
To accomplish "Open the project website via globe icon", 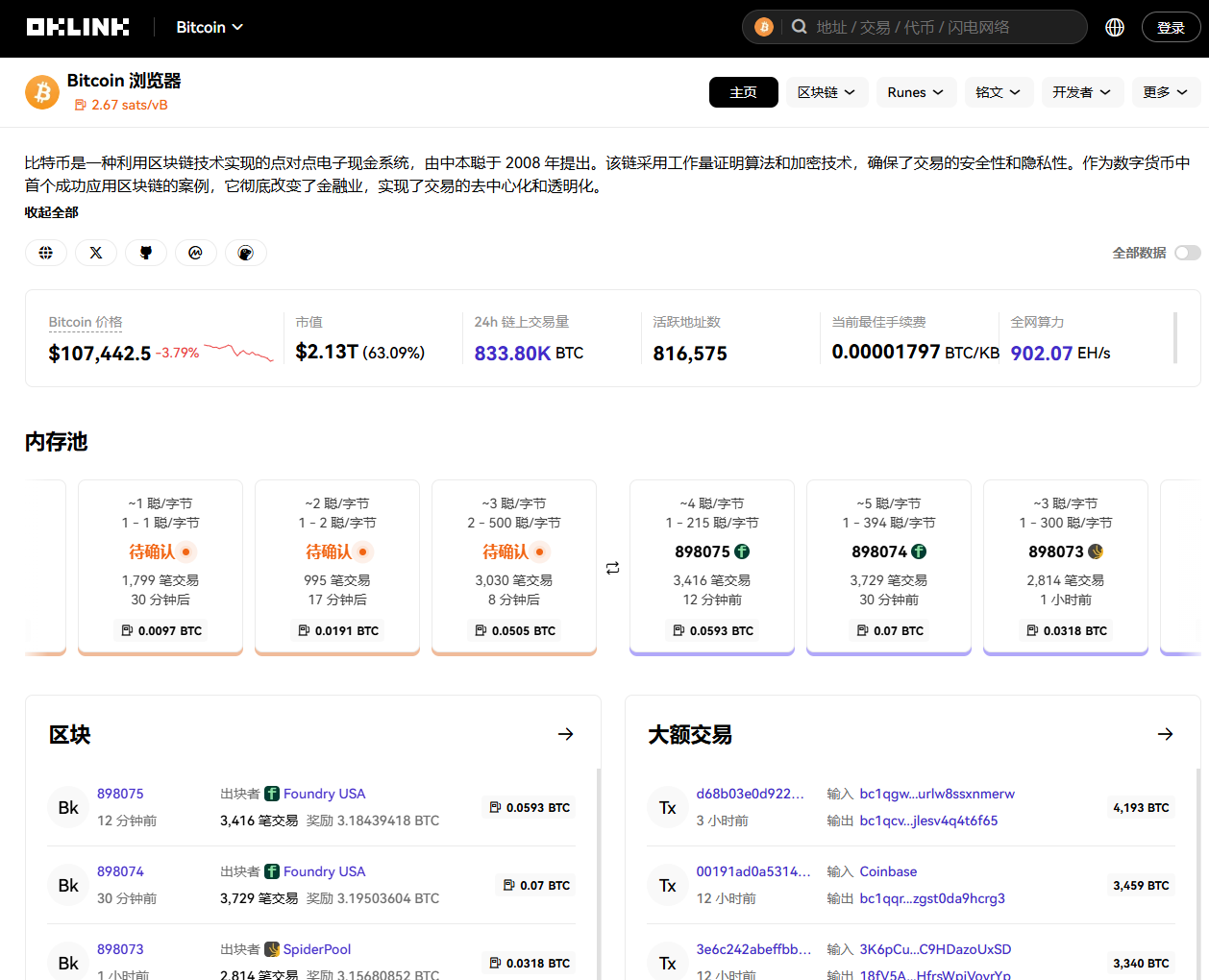I will [x=46, y=252].
